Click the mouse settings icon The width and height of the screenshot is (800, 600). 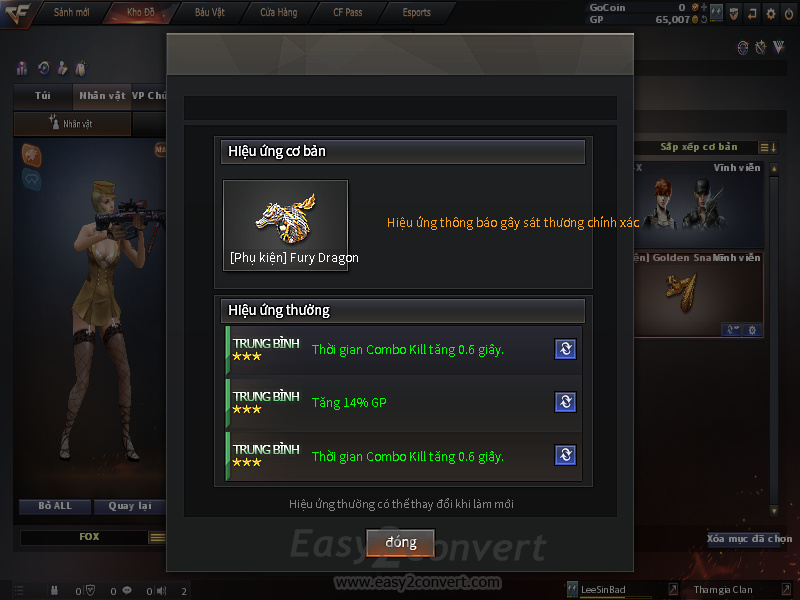(81, 68)
